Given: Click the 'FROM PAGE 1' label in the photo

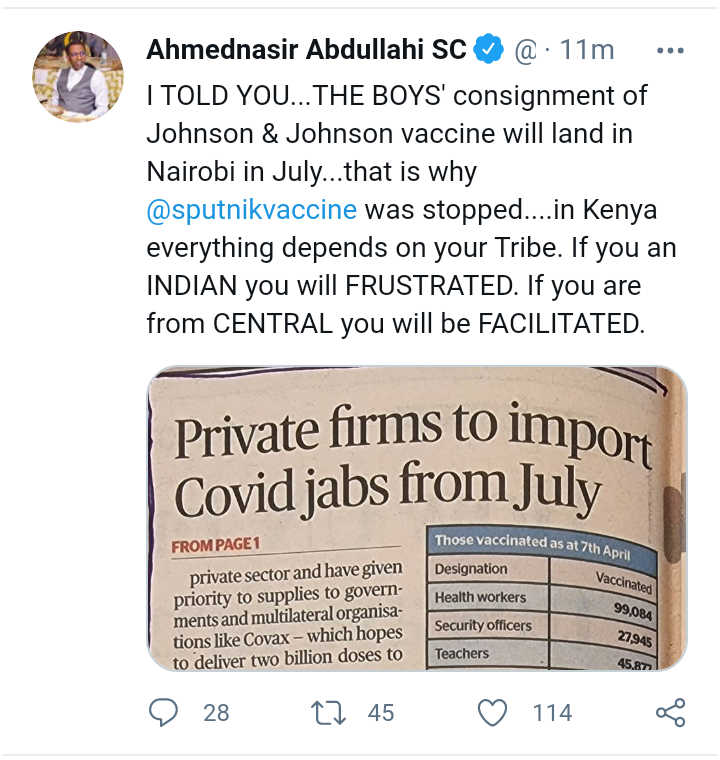Looking at the screenshot, I should click(x=216, y=545).
